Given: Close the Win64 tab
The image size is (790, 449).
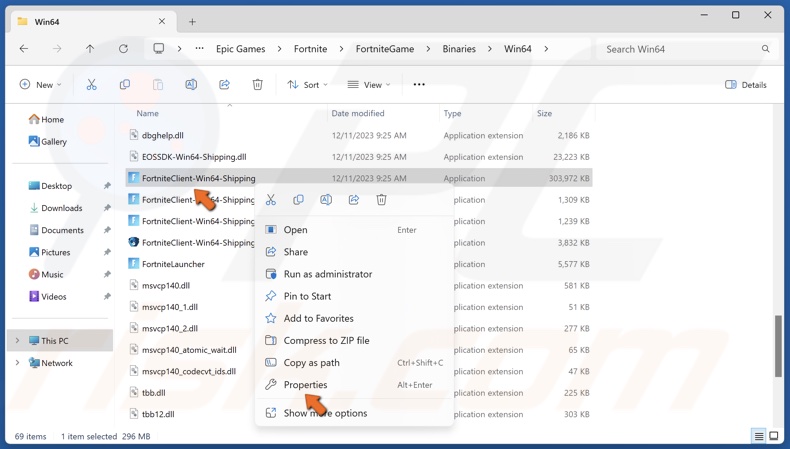Looking at the screenshot, I should coord(162,21).
